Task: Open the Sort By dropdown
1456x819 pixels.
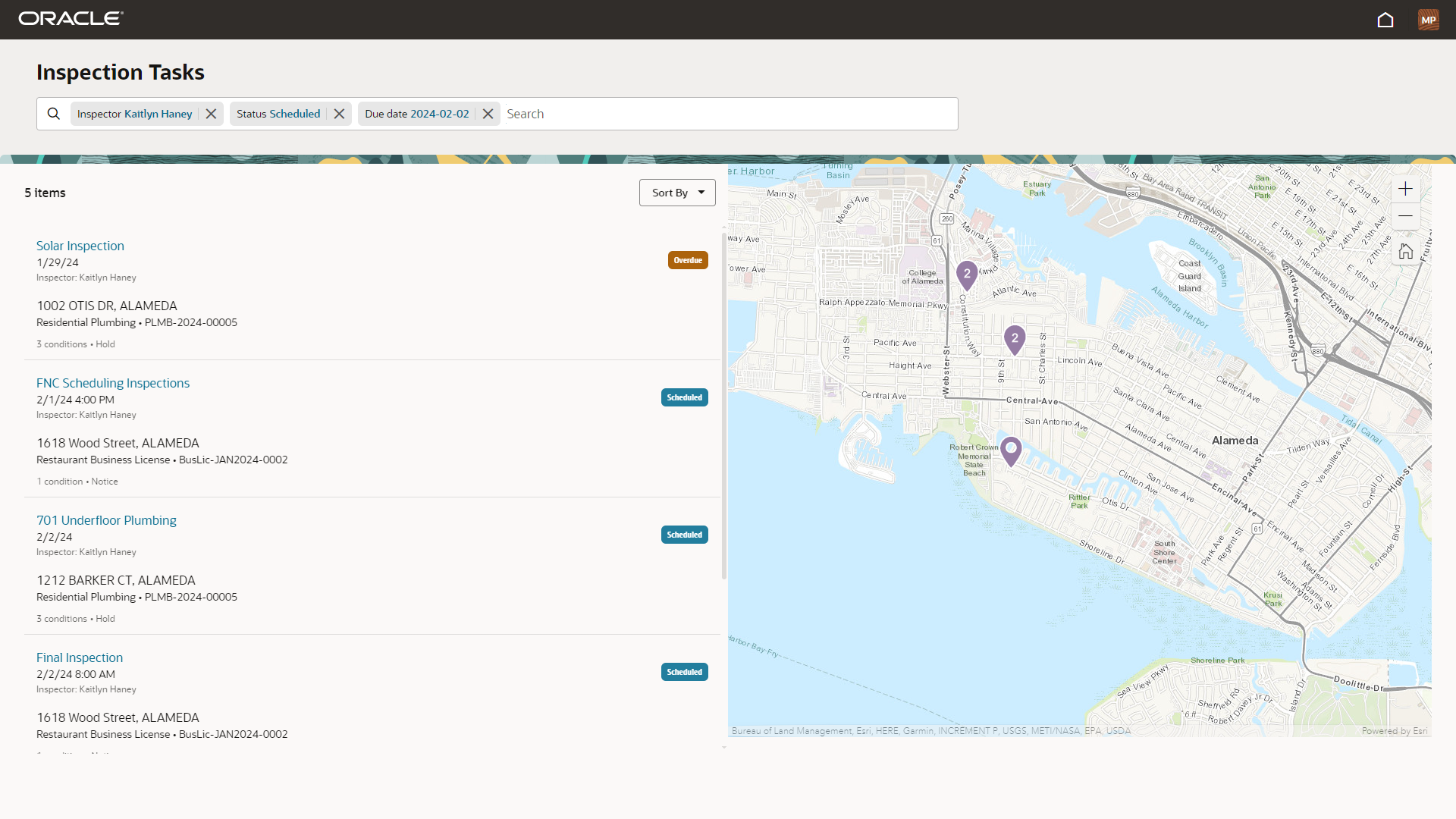Action: pyautogui.click(x=676, y=192)
